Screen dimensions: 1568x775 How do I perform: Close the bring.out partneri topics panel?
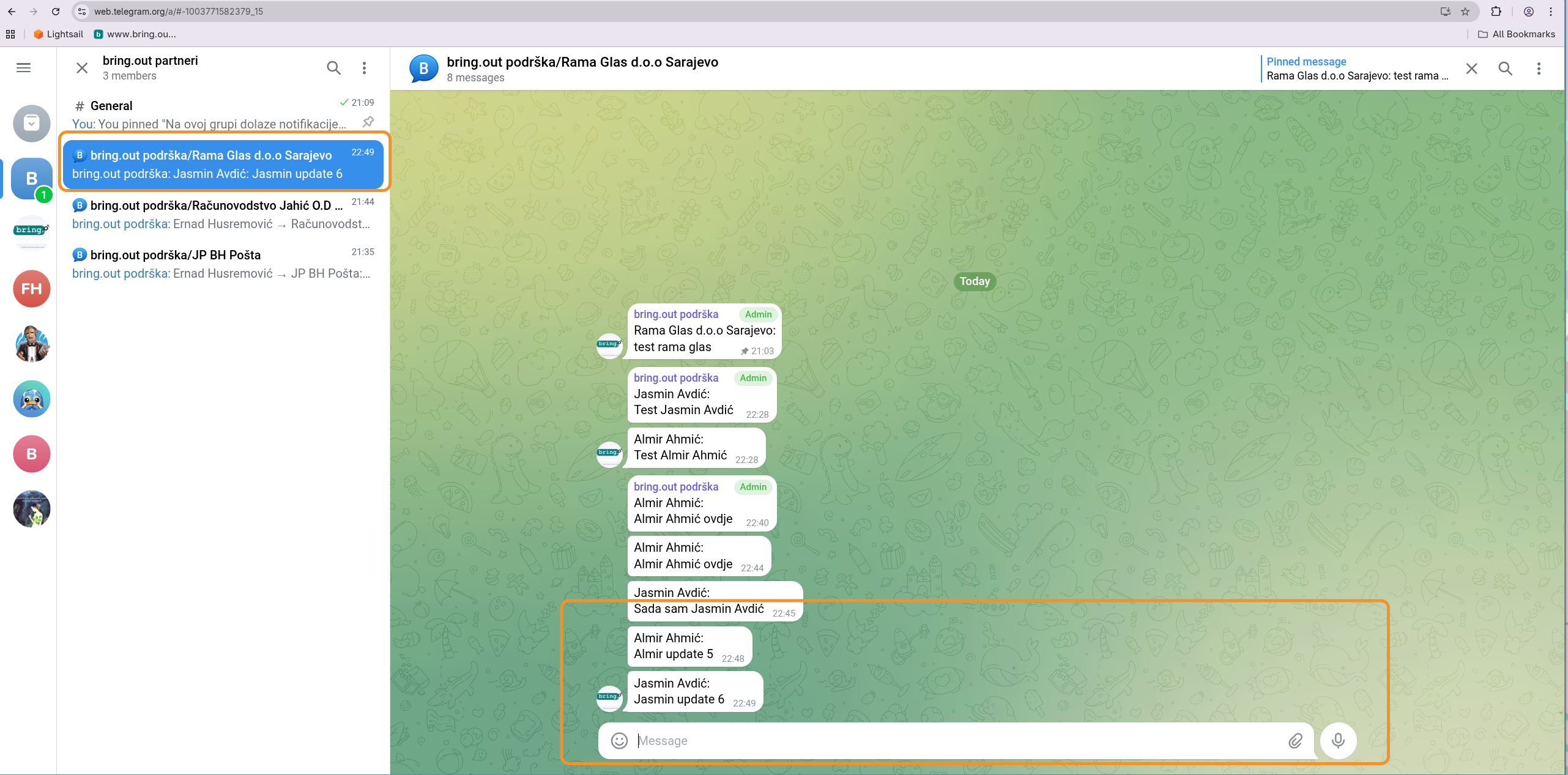point(82,68)
